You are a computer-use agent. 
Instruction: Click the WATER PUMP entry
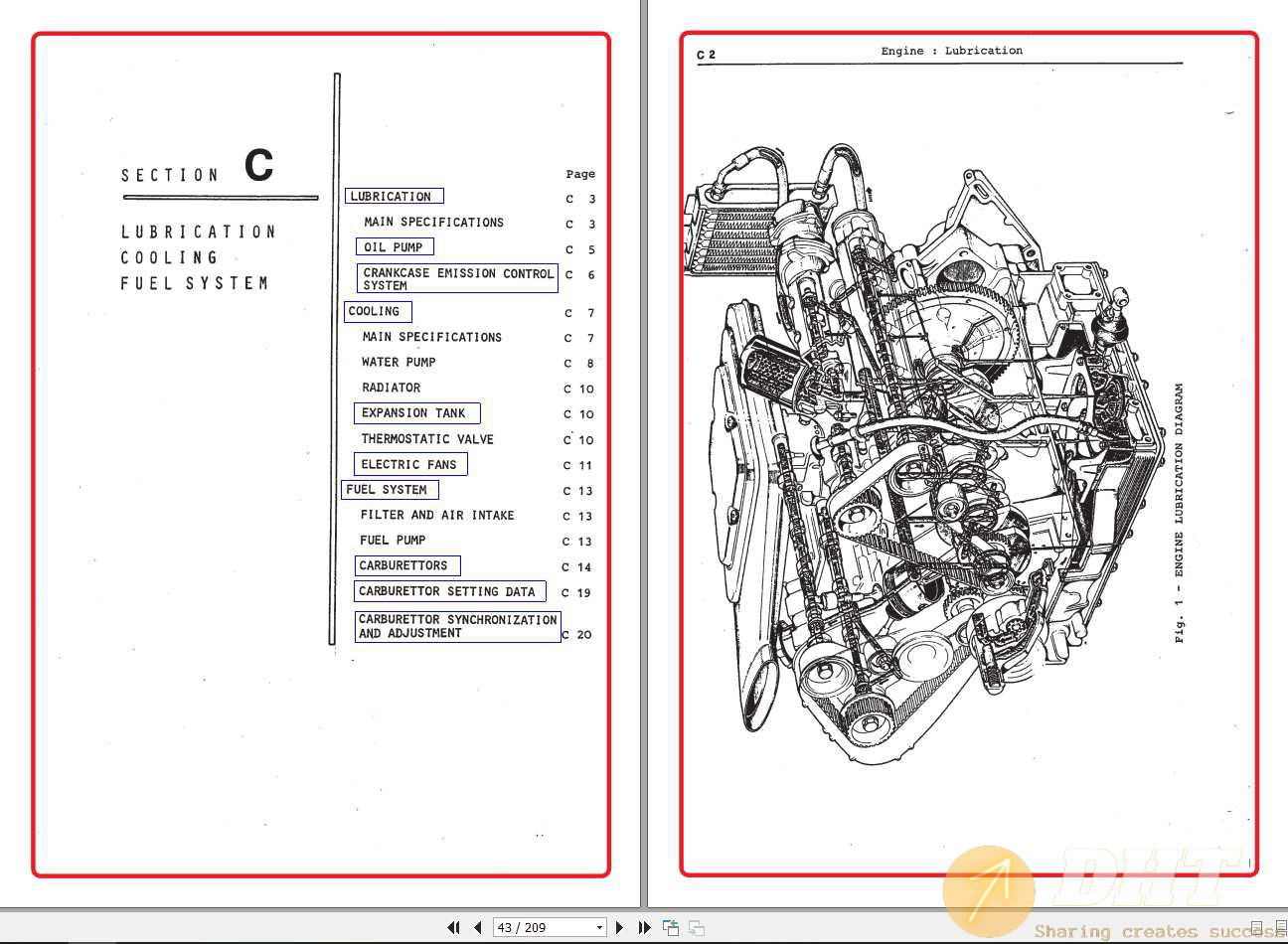pos(399,363)
